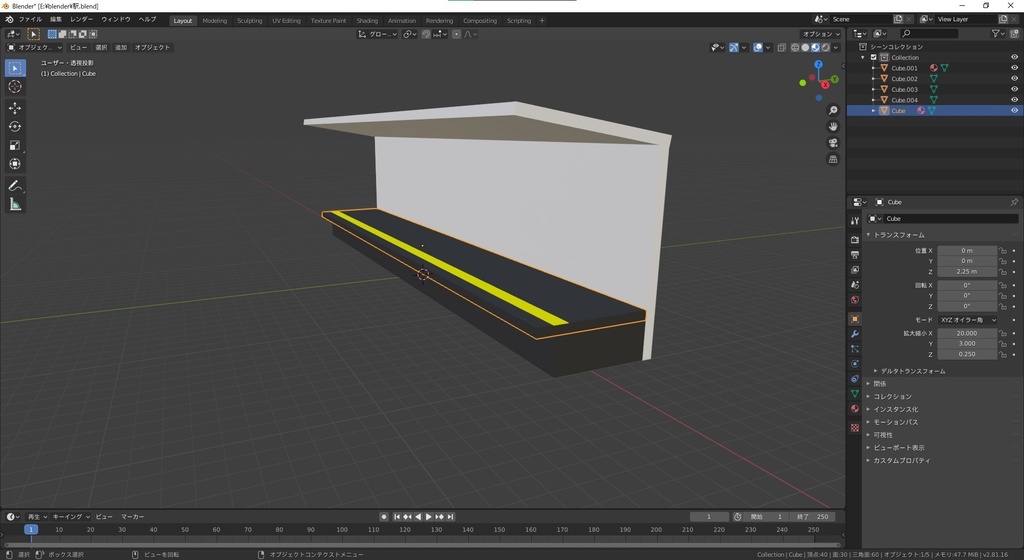Activate the Transform tool
Viewport: 1024px width, 560px height.
[x=15, y=164]
